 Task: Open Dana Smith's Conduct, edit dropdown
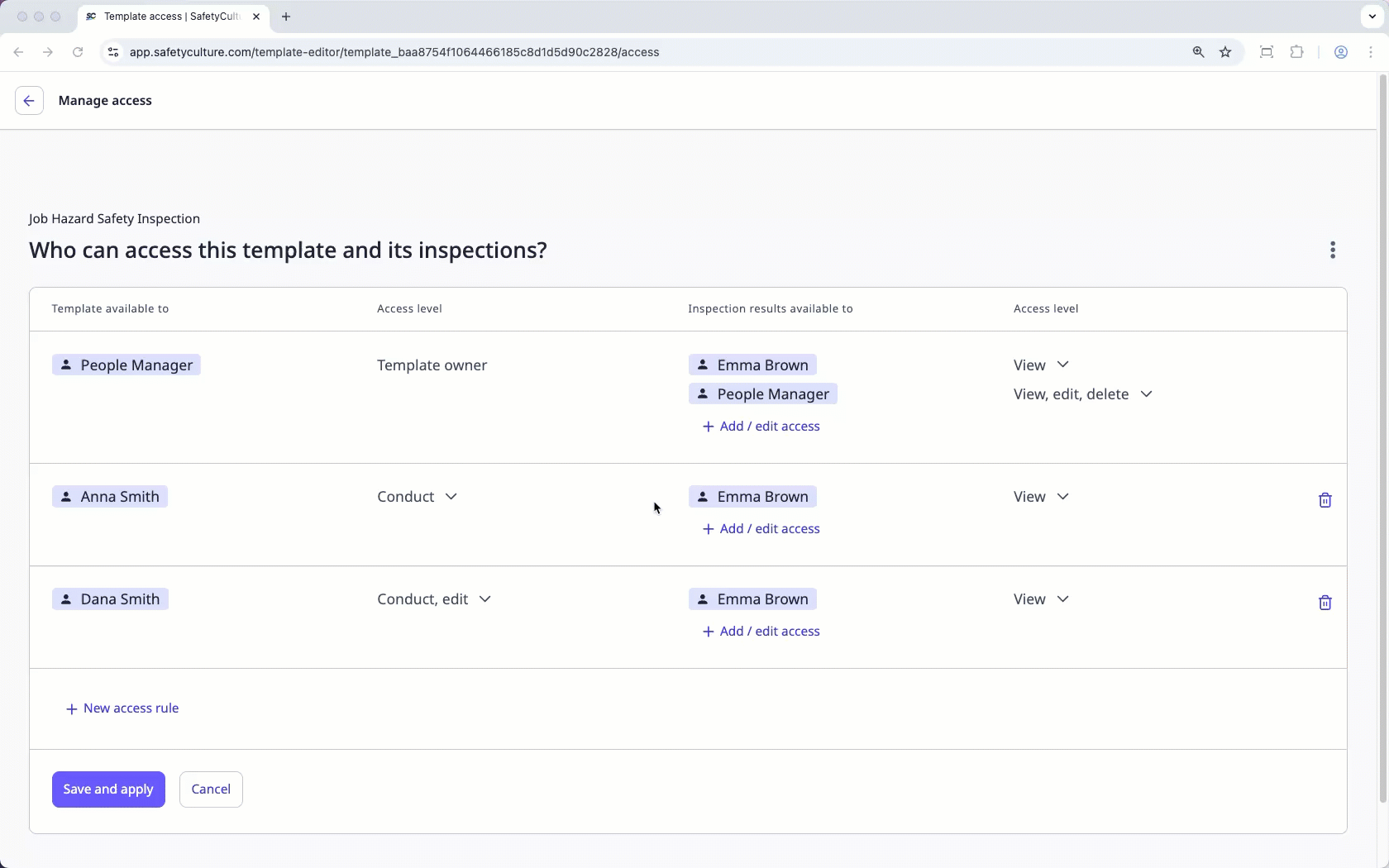tap(434, 599)
